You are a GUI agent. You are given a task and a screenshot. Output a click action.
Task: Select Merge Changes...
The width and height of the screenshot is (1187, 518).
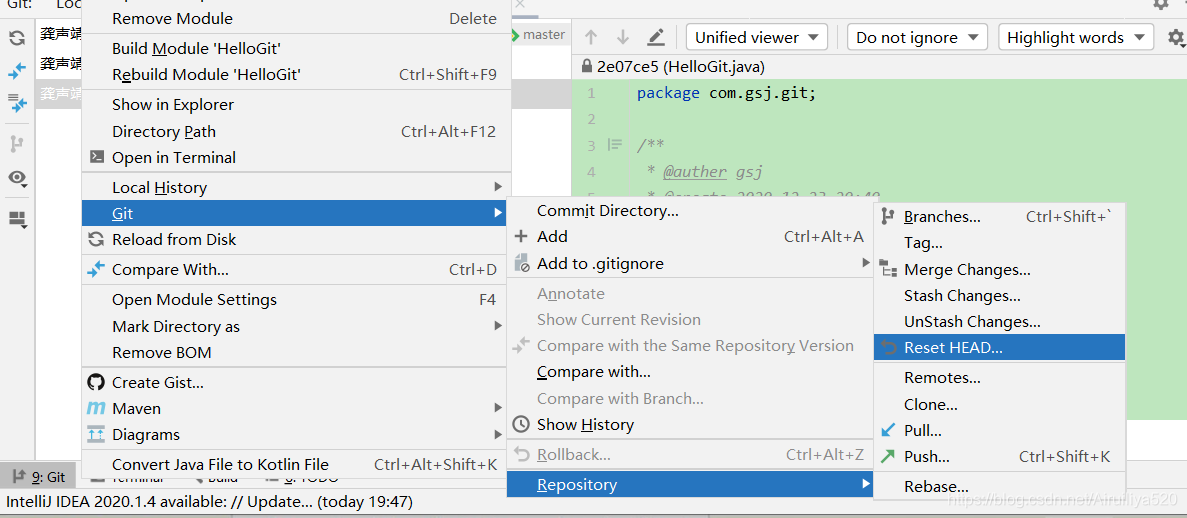999,270
